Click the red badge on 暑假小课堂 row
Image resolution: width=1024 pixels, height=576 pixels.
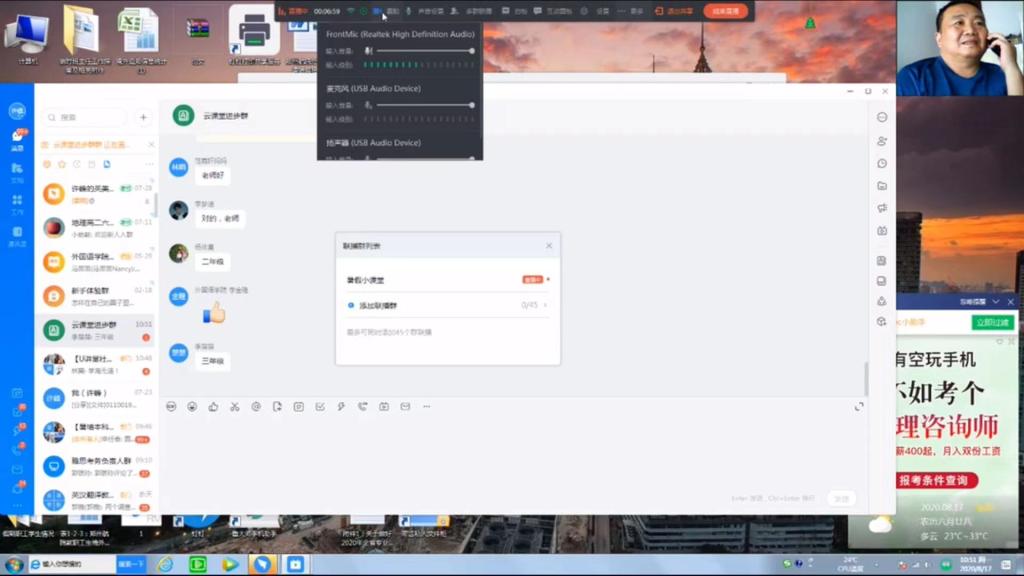click(532, 280)
